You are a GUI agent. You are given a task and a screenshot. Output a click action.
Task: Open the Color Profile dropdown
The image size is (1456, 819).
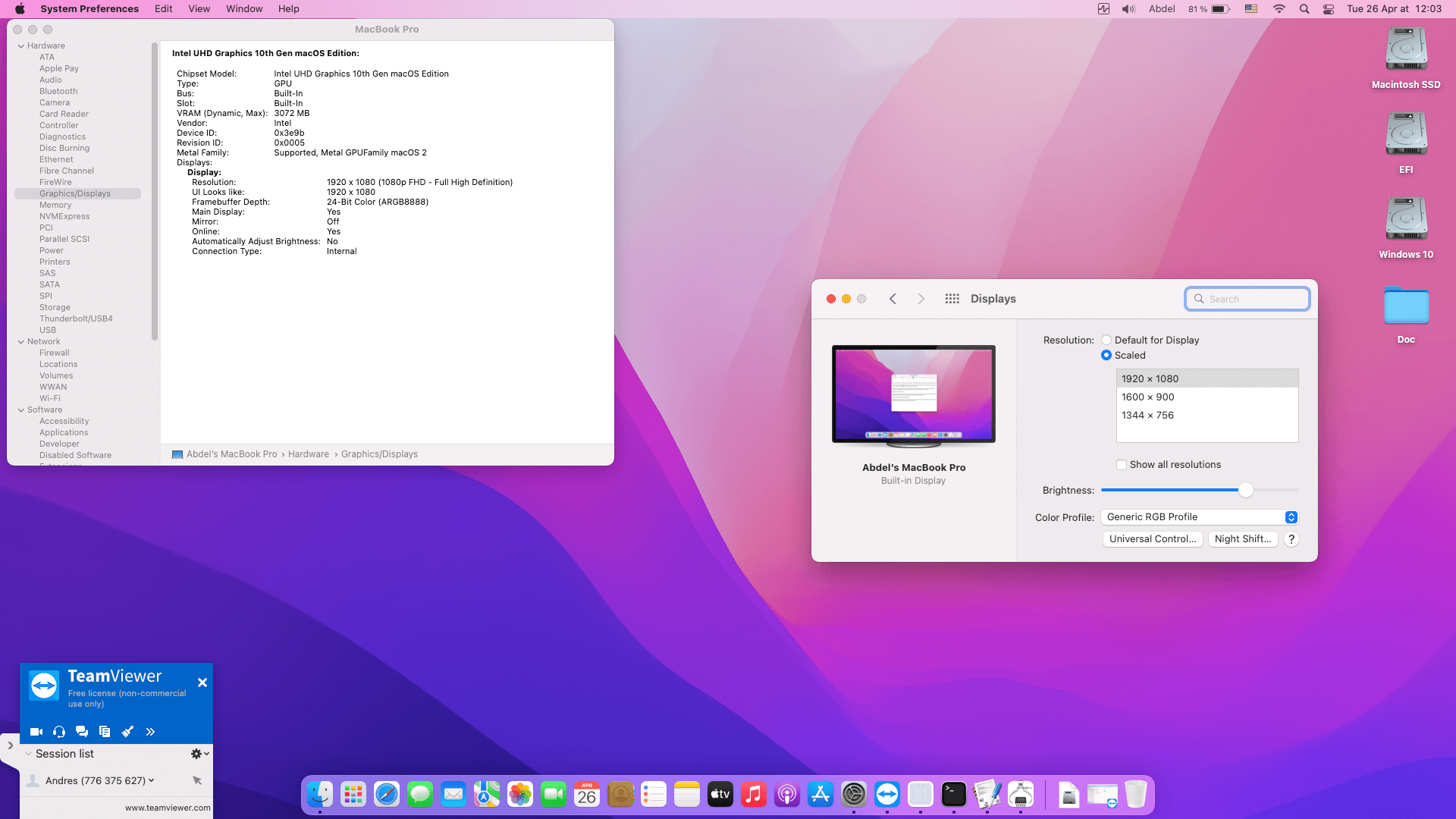click(x=1200, y=517)
